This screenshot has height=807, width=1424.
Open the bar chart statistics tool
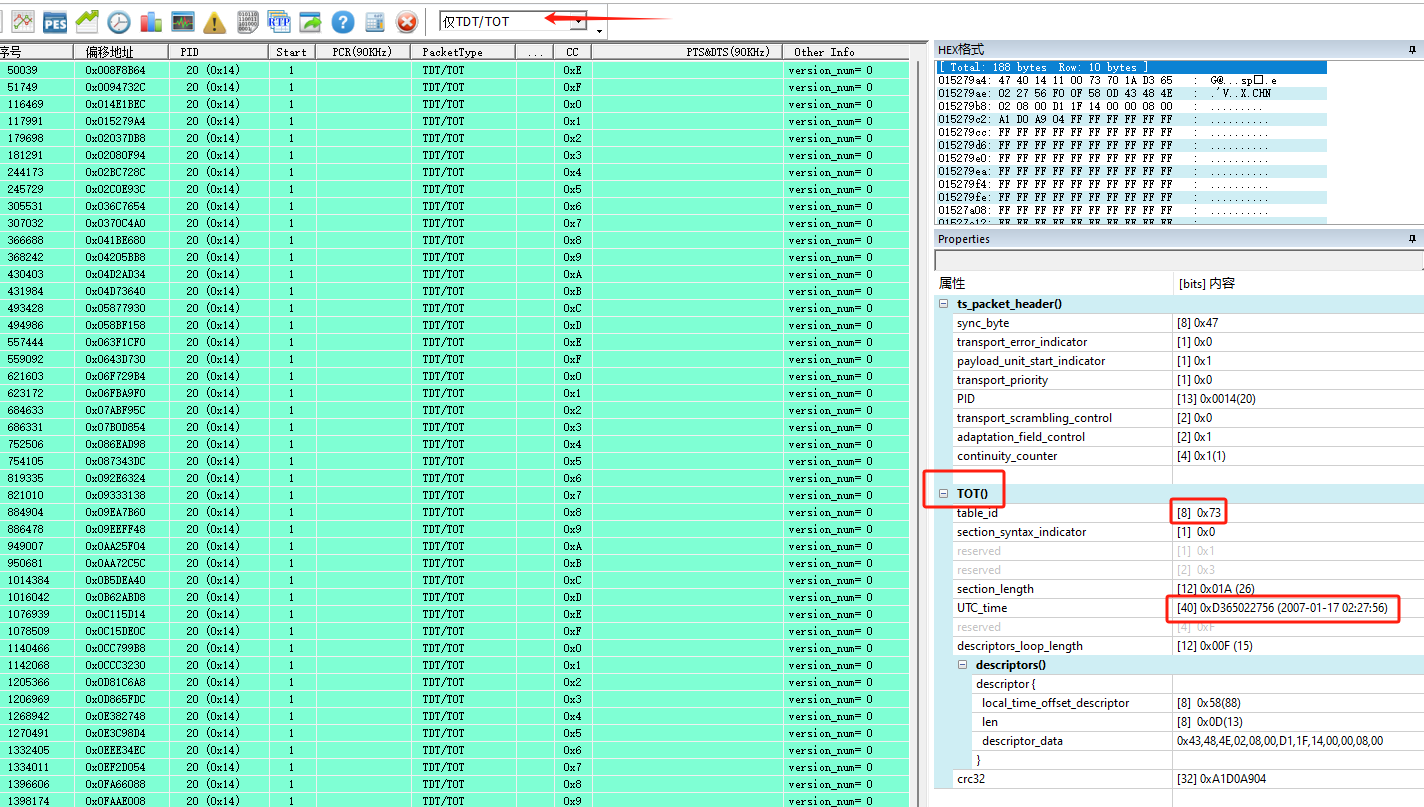point(151,21)
